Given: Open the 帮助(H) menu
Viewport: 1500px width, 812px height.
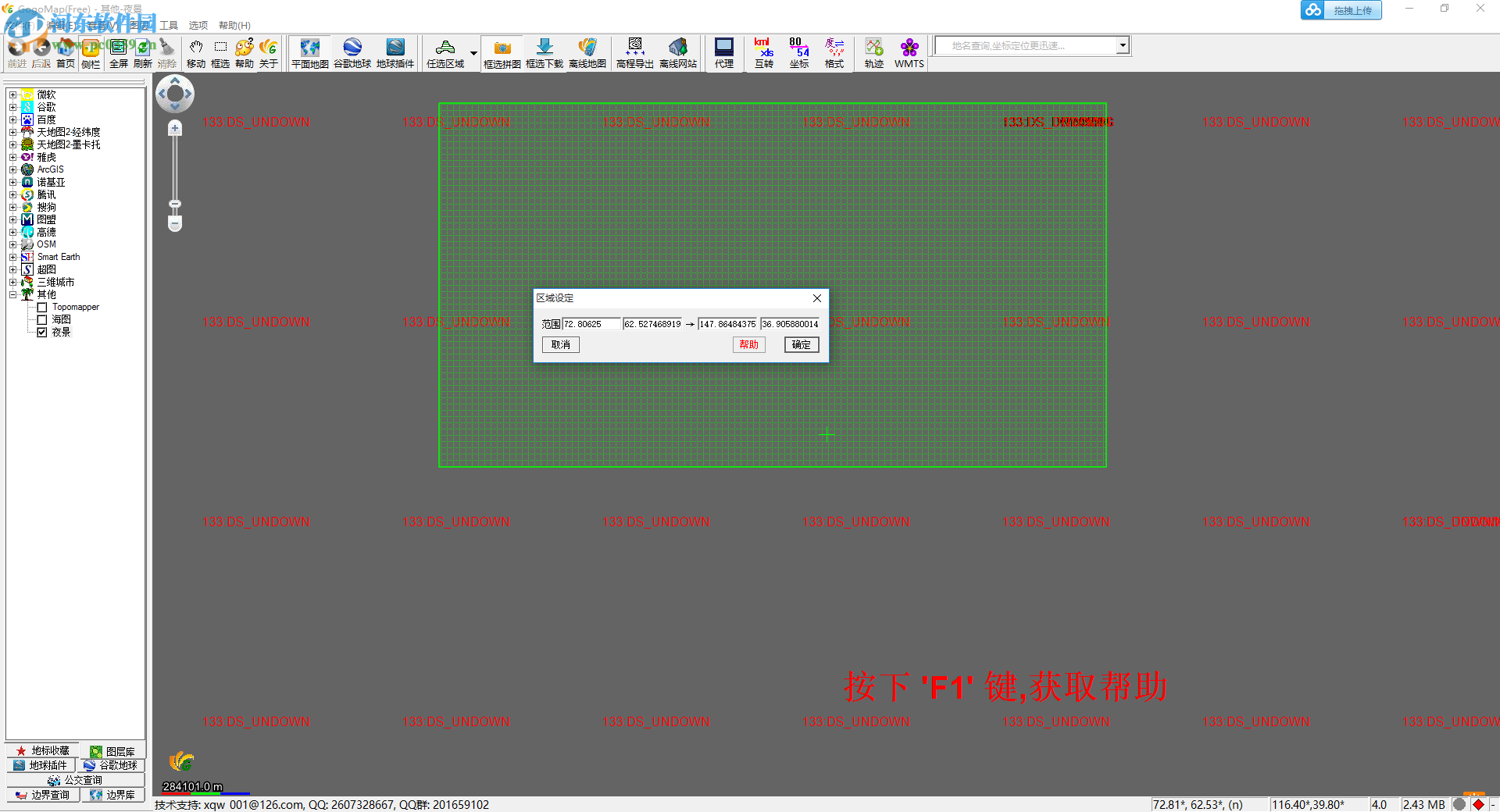Looking at the screenshot, I should pos(234,26).
